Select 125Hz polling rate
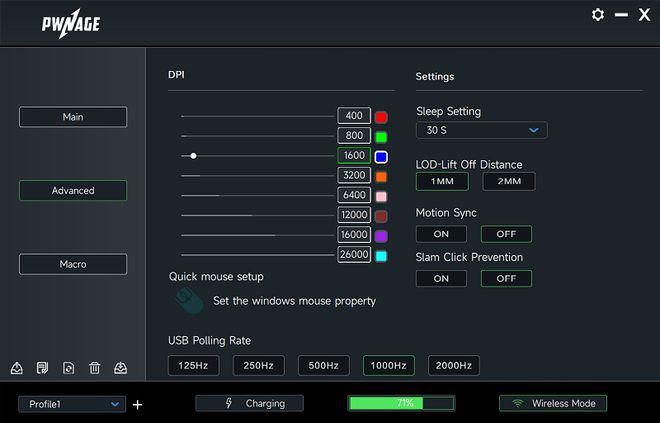660x423 pixels. tap(194, 365)
